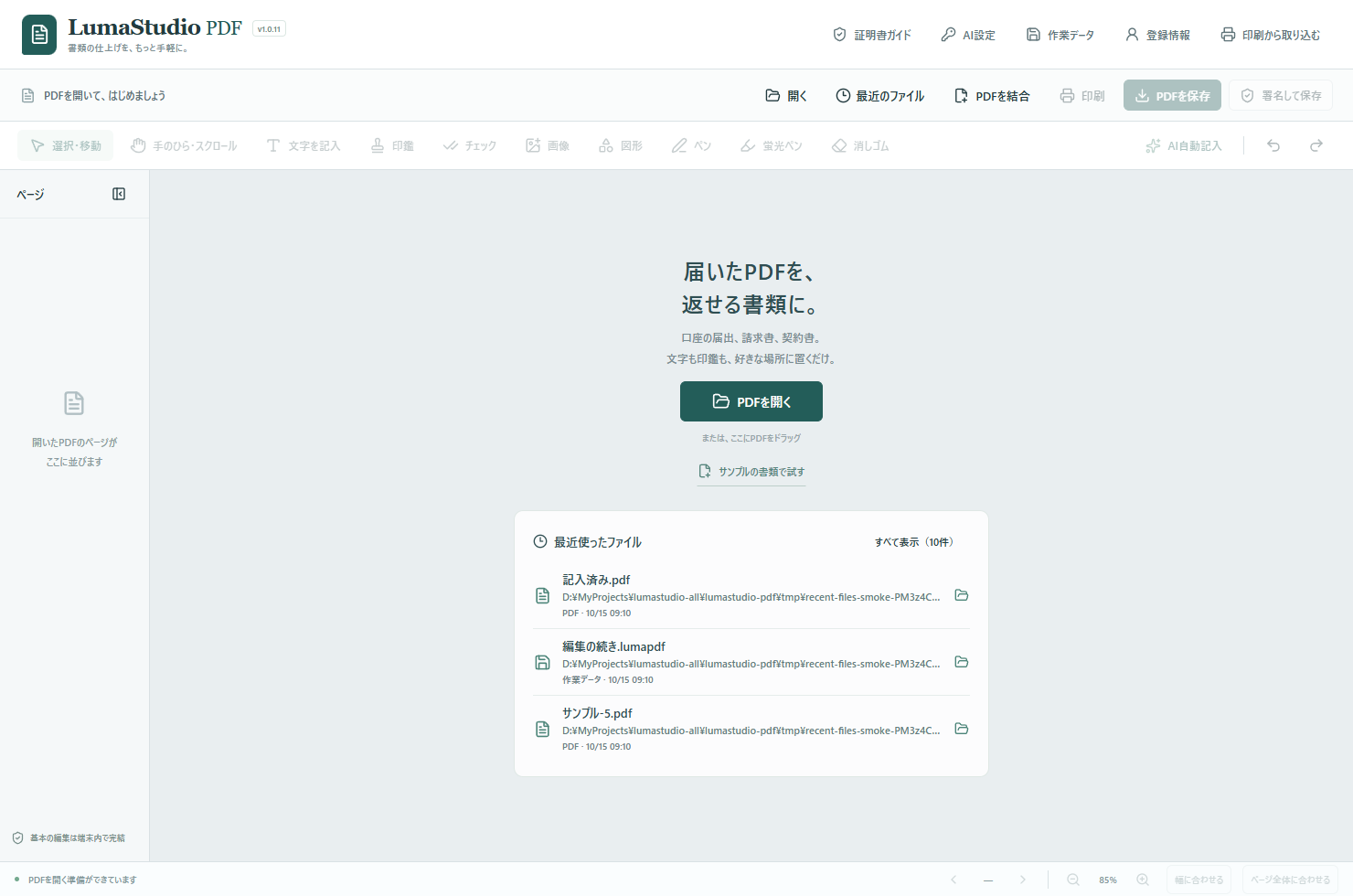
Task: Try サンプルの書類で試す sample link
Action: point(751,472)
